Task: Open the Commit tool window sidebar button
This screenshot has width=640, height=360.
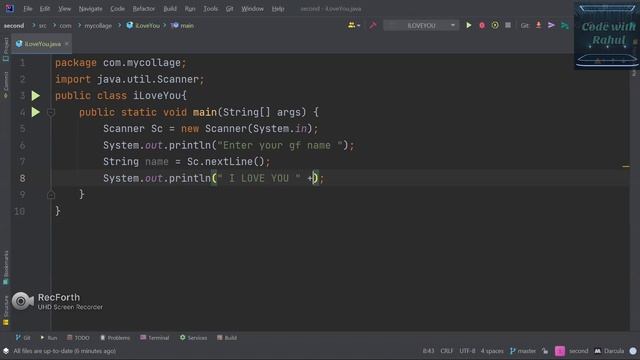Action: [x=6, y=85]
